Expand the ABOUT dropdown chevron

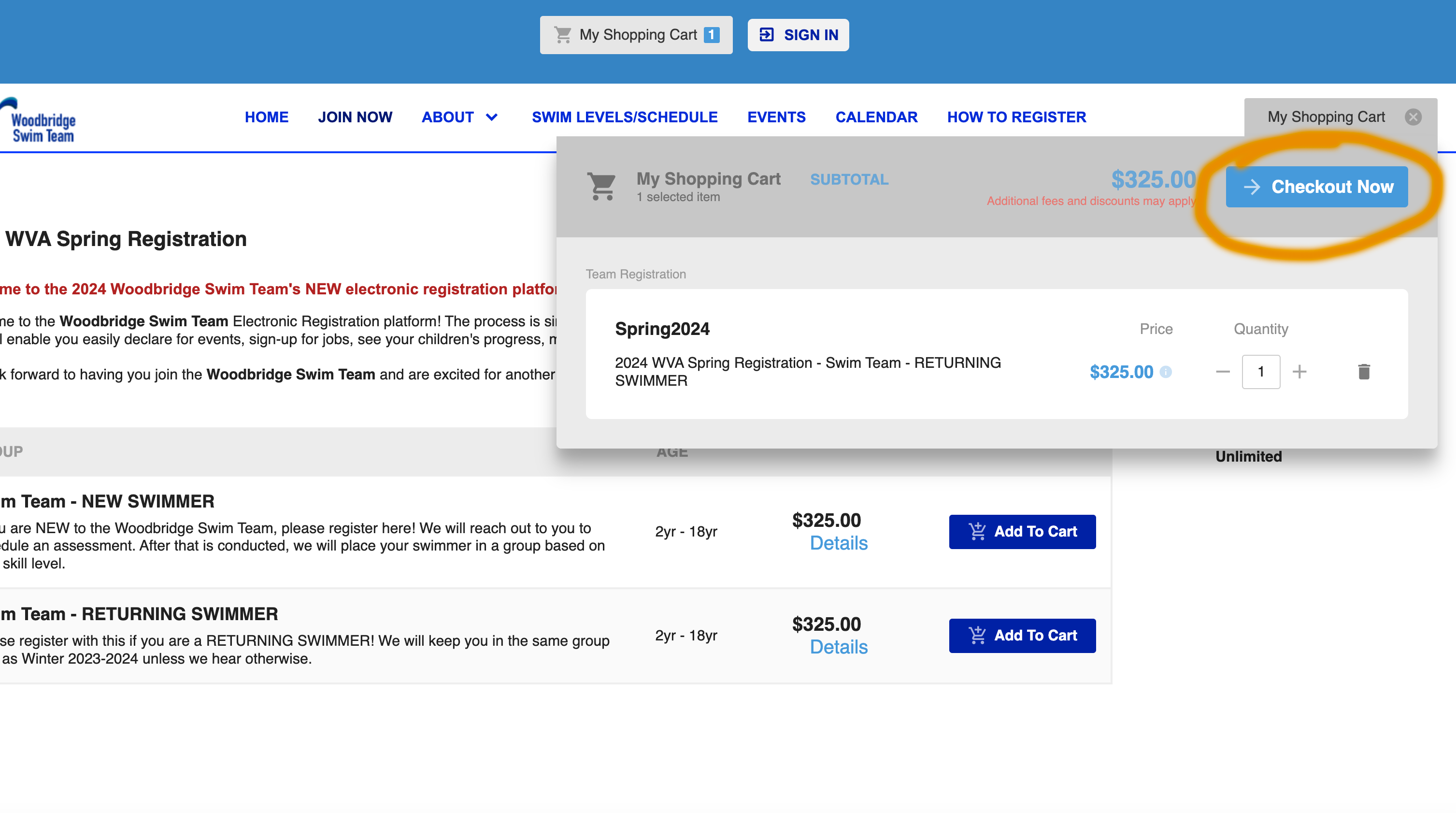tap(492, 117)
